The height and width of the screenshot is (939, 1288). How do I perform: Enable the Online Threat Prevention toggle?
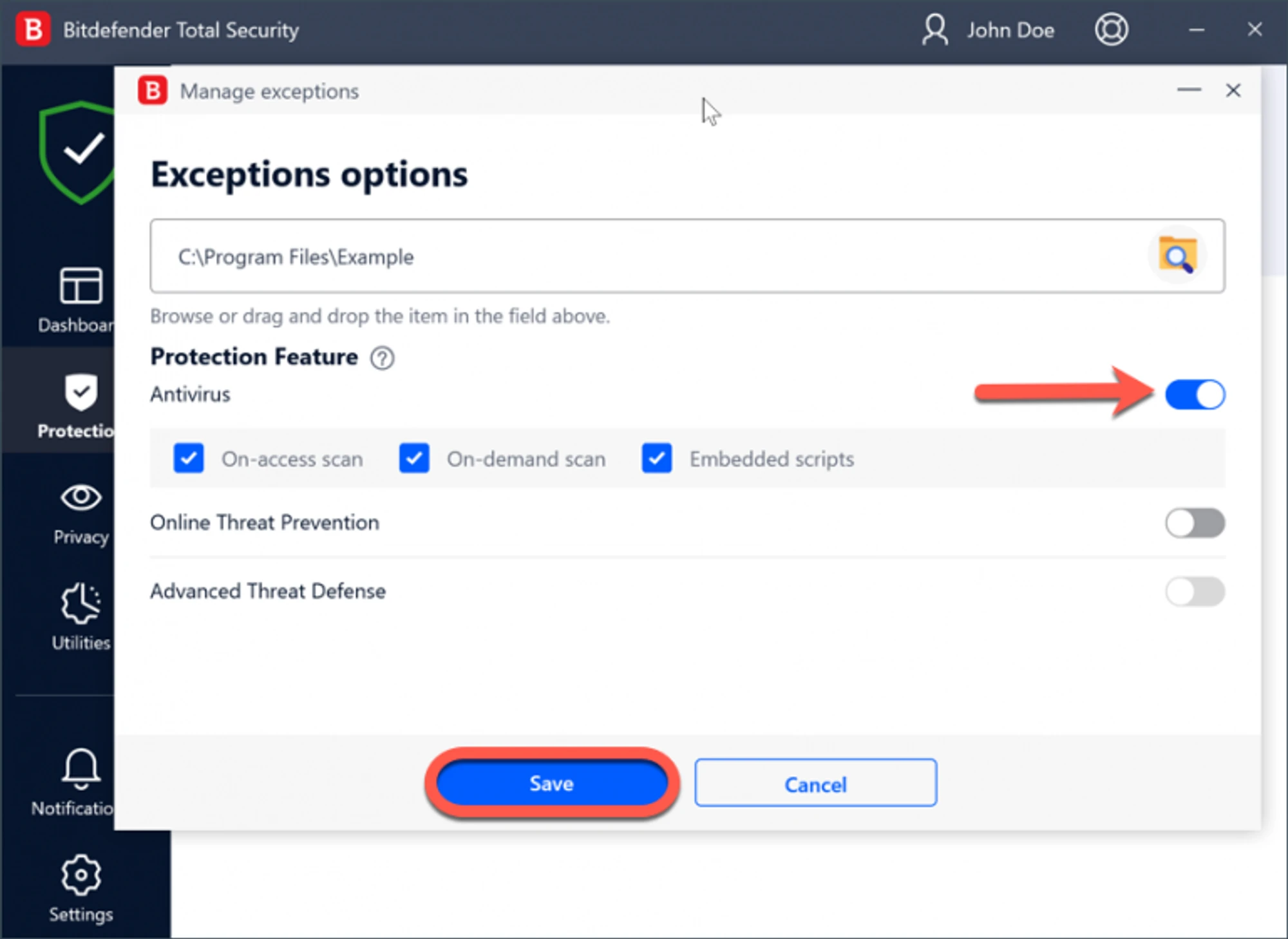(x=1195, y=523)
